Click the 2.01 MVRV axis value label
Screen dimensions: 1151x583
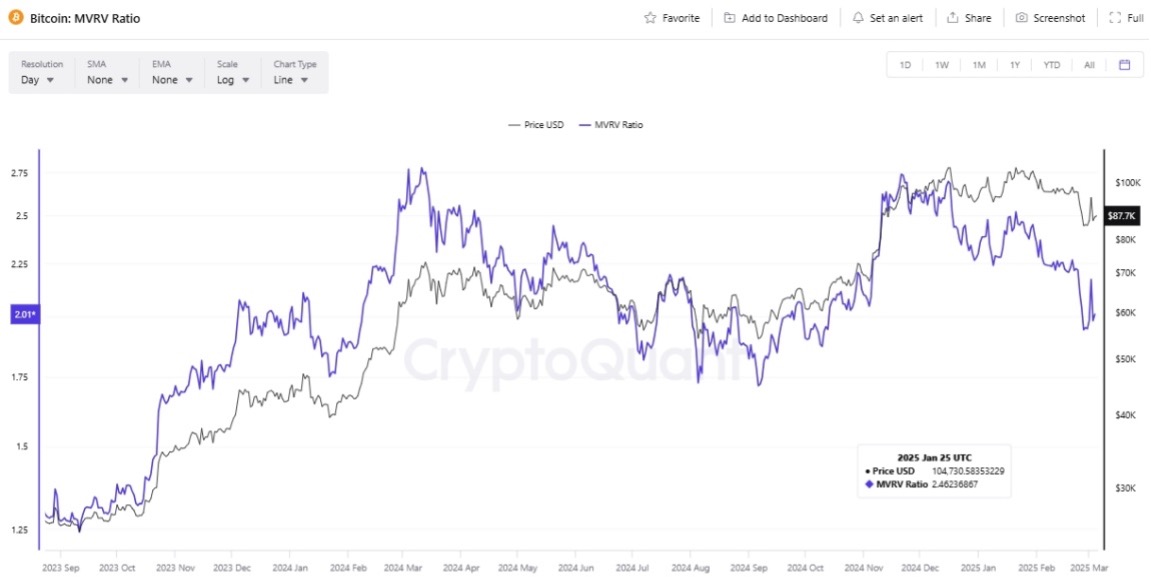click(23, 315)
